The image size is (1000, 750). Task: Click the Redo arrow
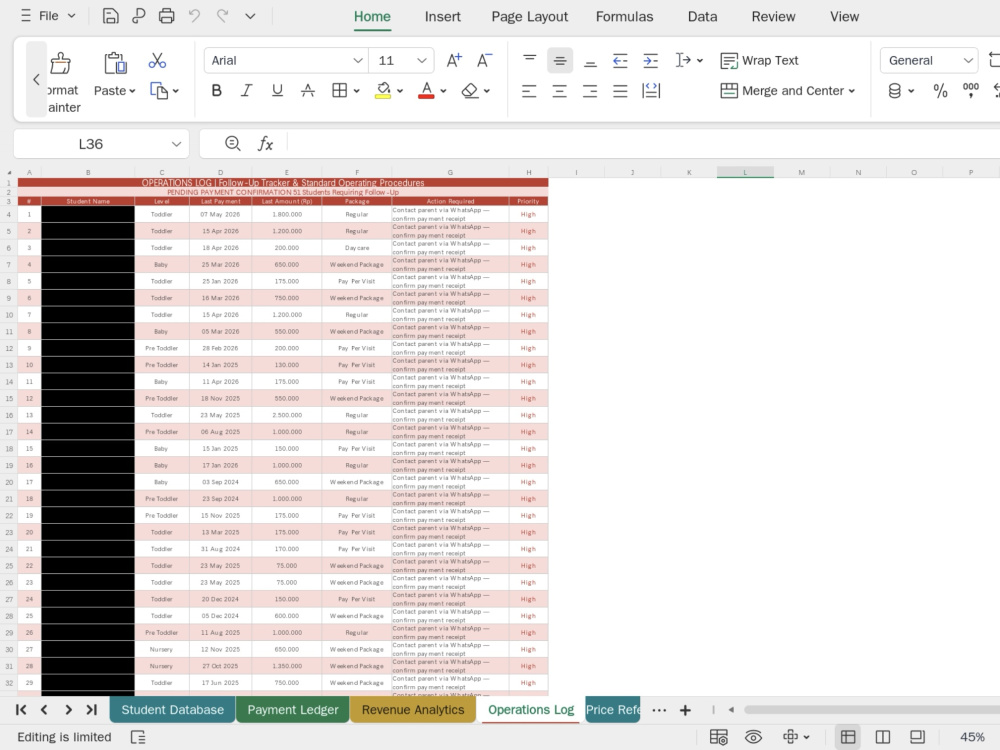click(222, 16)
